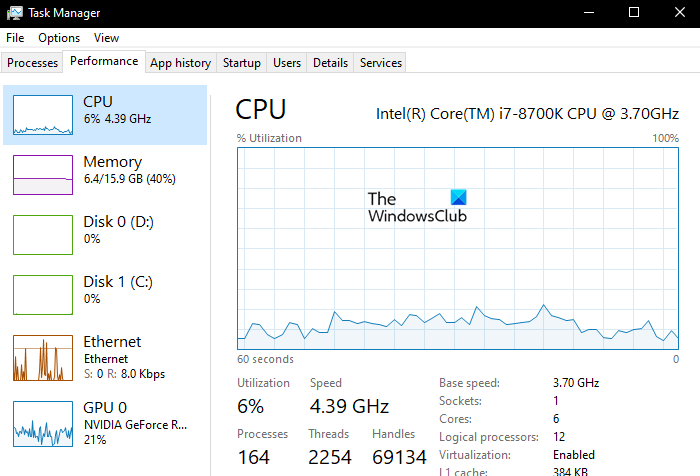
Task: Select the GPU 0 mini graph
Action: tap(42, 422)
